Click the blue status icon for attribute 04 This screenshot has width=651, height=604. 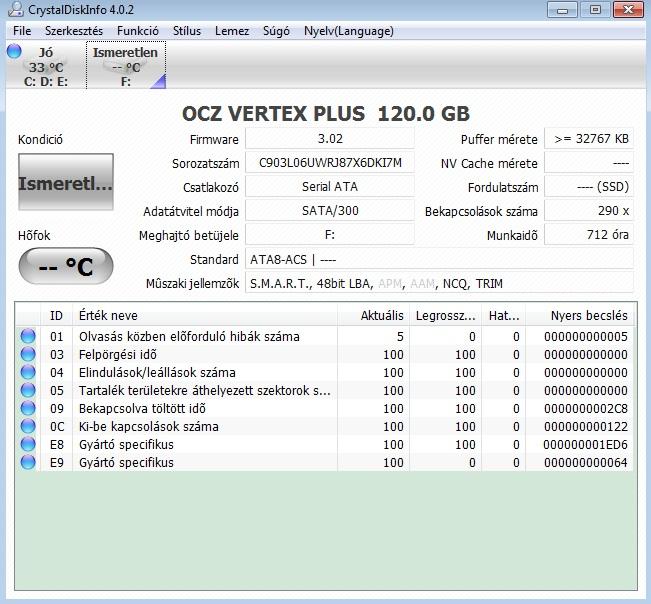(x=28, y=372)
